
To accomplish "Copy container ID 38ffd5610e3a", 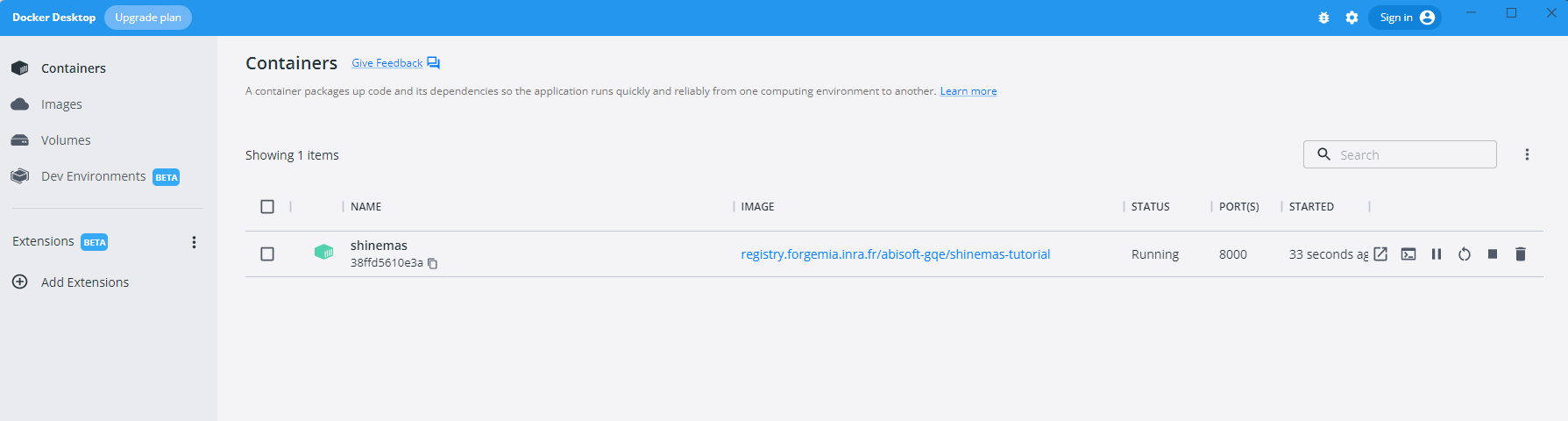I will click(x=432, y=263).
